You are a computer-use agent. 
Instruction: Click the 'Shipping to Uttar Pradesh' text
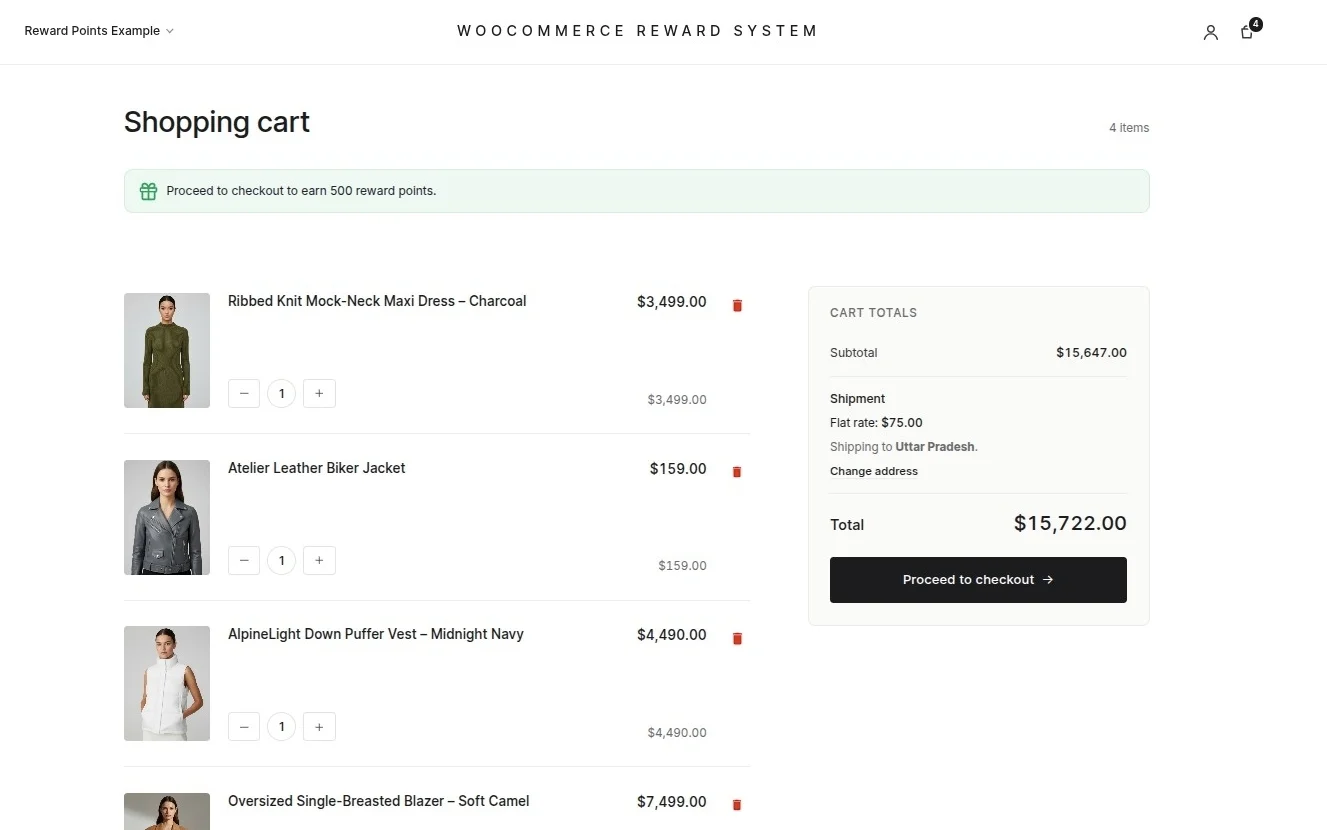[904, 447]
